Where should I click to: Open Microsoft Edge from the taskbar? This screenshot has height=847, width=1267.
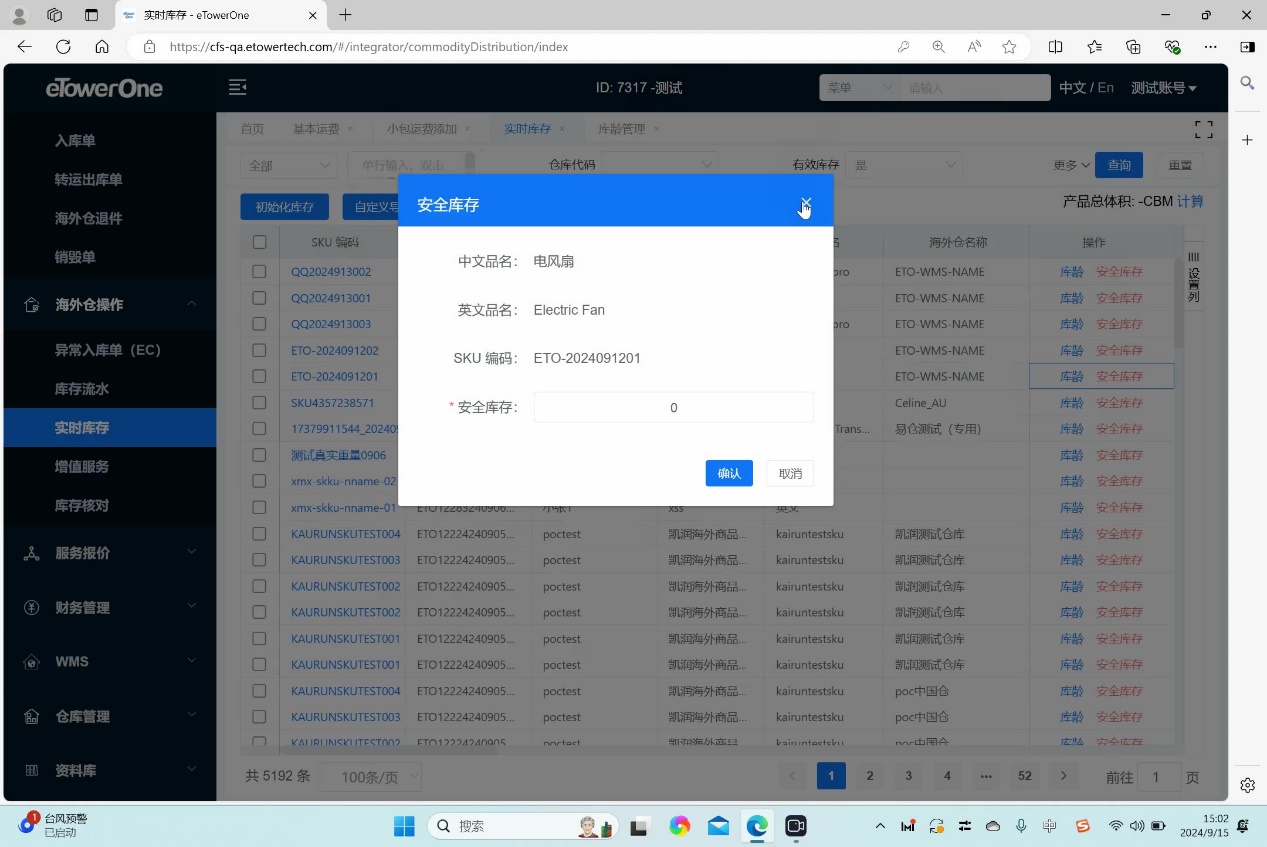(757, 826)
